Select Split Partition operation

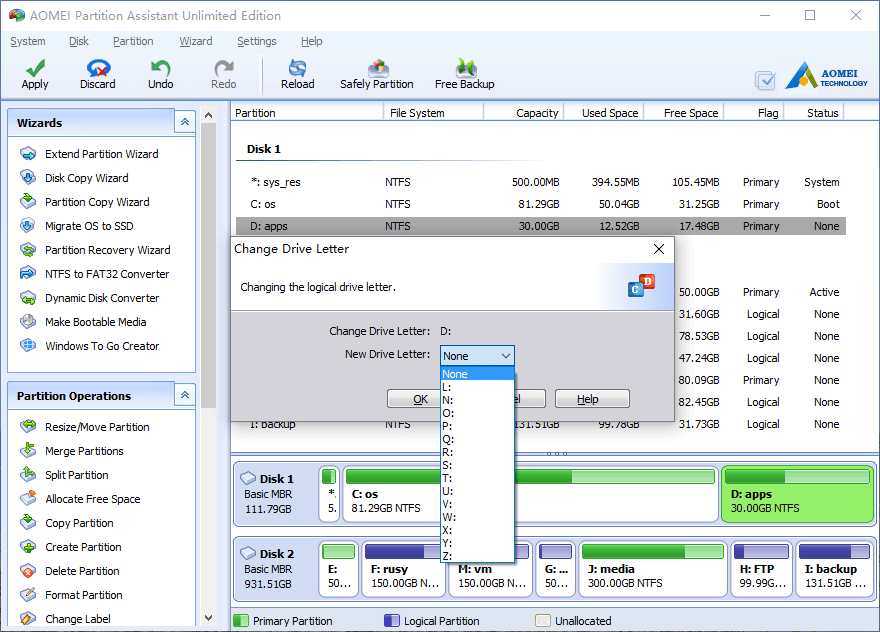click(x=77, y=475)
